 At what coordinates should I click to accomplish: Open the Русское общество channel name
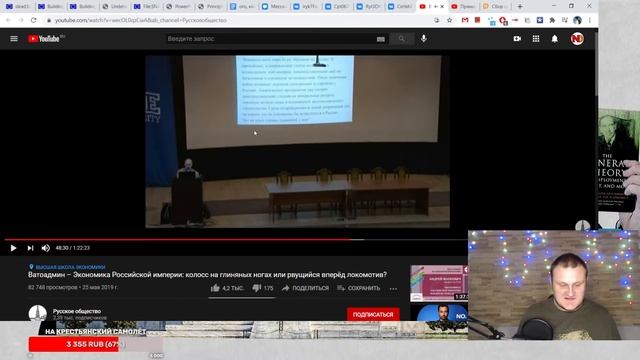tap(77, 311)
